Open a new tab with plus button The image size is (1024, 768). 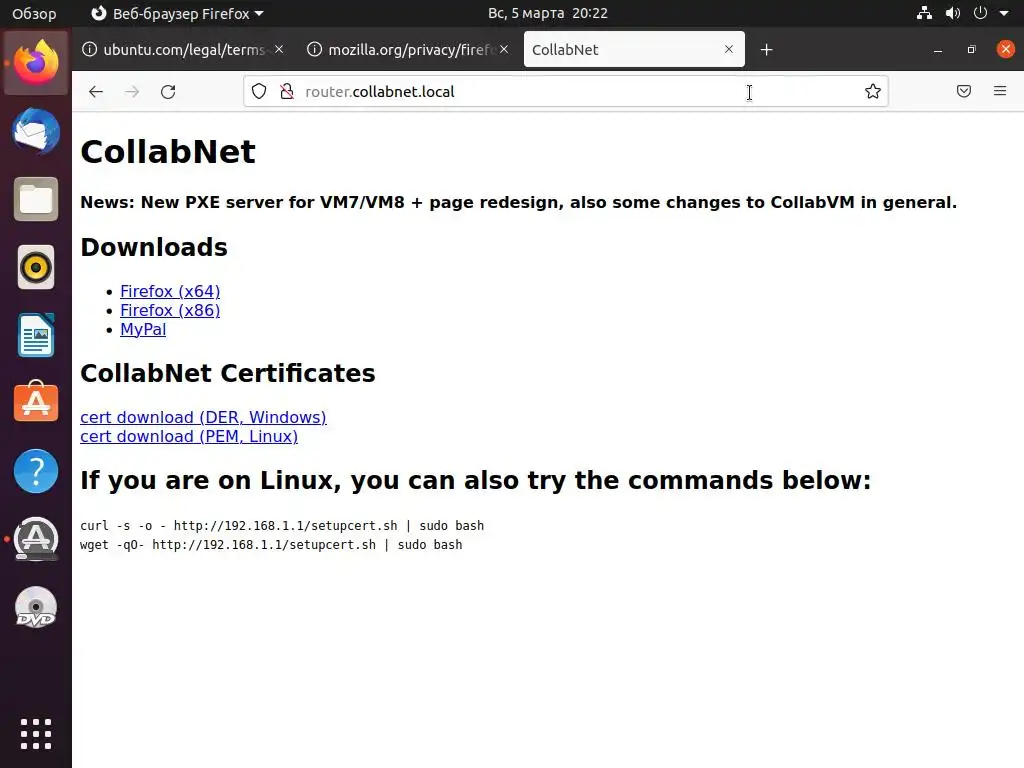point(767,50)
